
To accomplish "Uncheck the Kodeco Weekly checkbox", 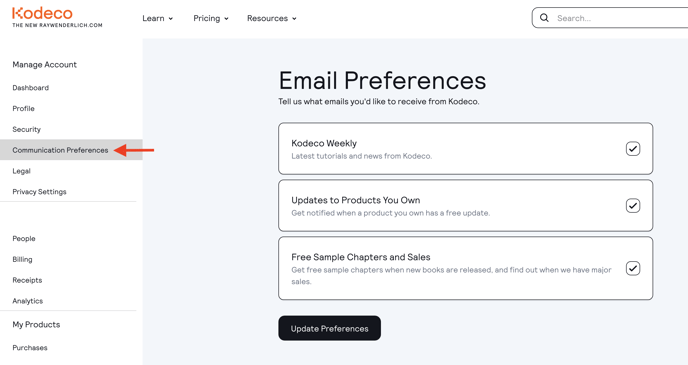I will coord(633,149).
